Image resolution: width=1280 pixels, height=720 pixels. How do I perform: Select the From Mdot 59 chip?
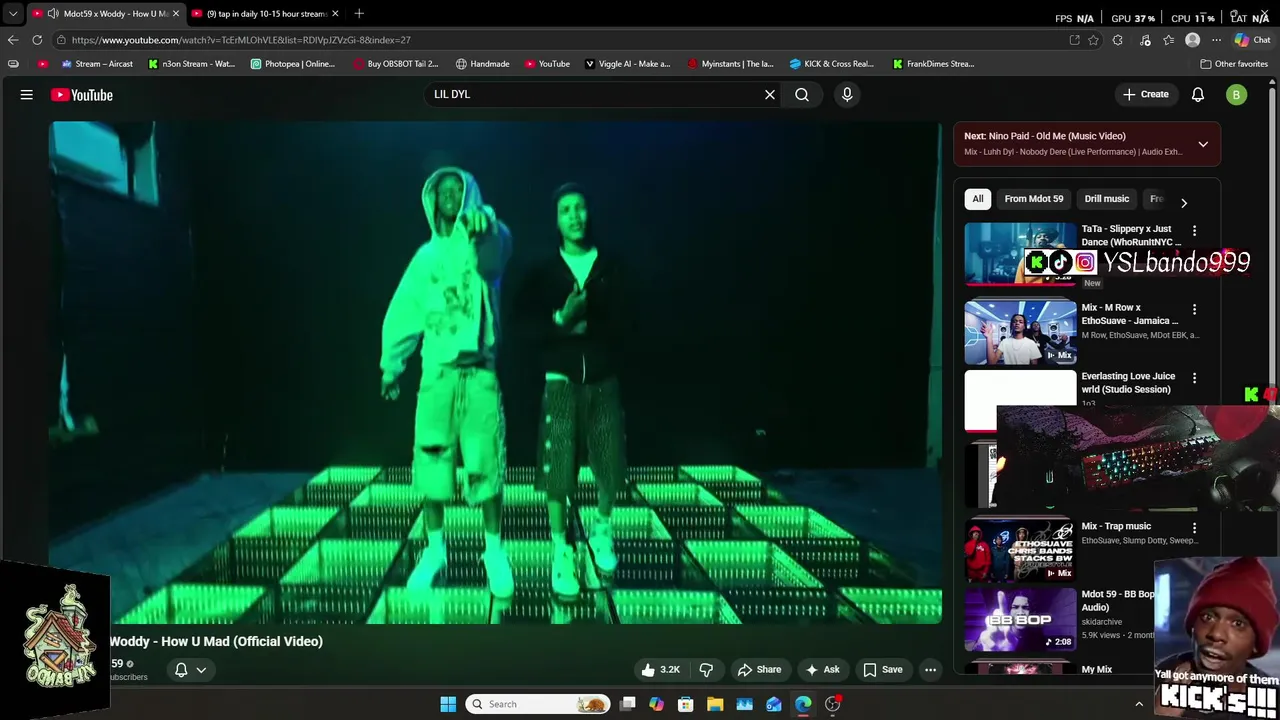tap(1034, 199)
